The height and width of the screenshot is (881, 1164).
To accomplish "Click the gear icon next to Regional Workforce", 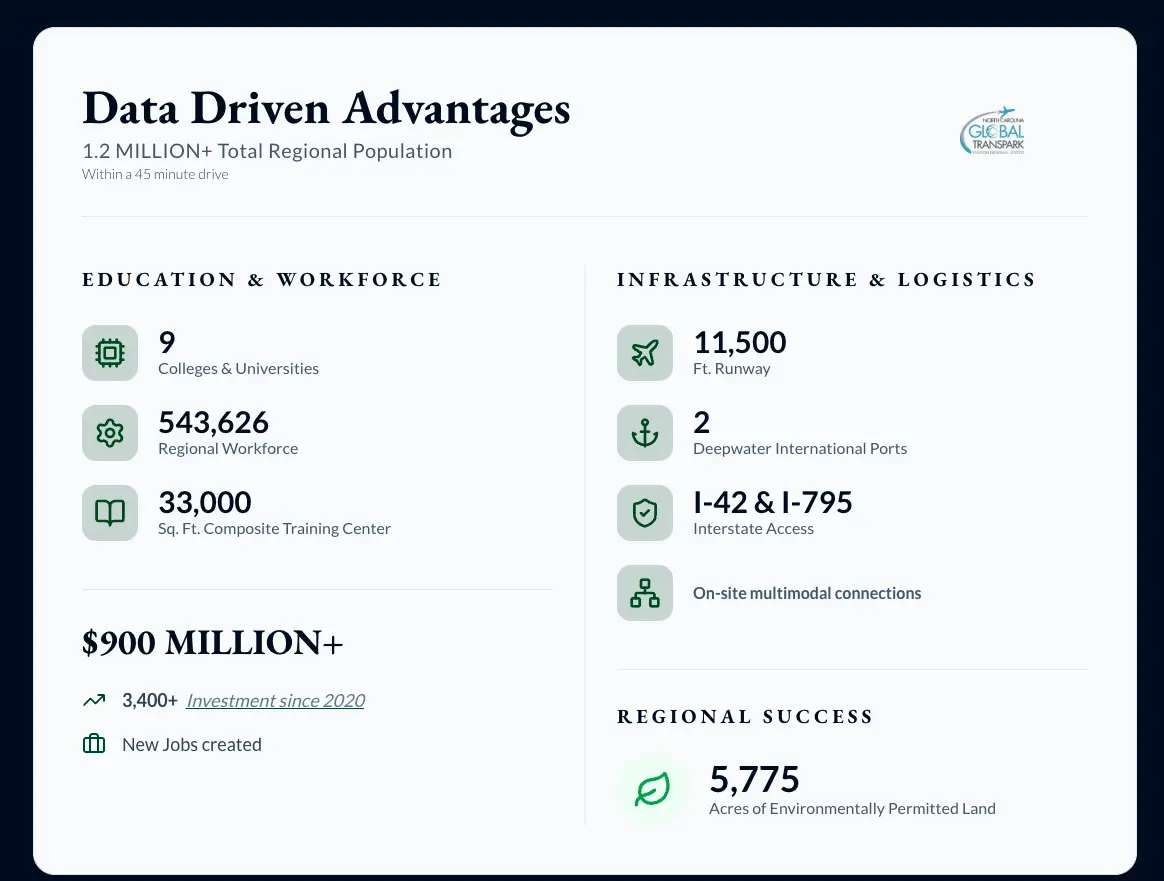I will (x=110, y=433).
